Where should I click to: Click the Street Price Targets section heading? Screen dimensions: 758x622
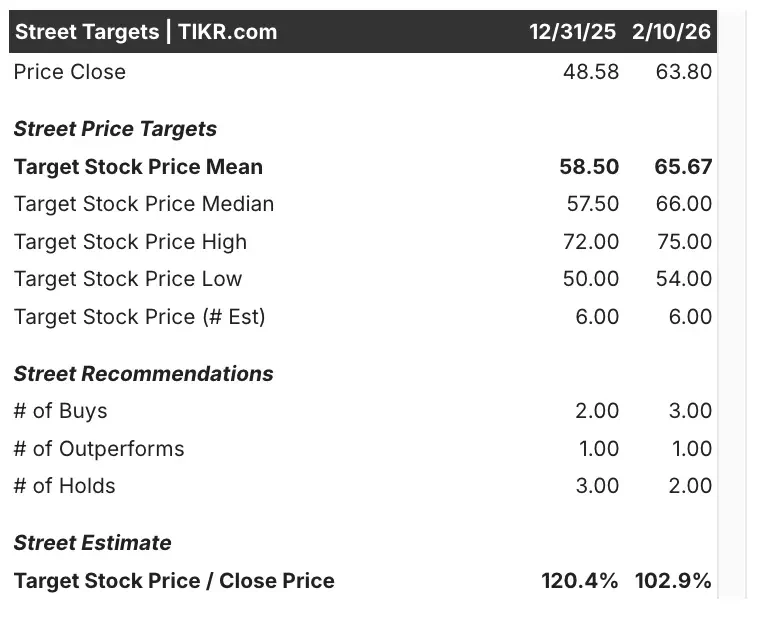pos(115,129)
